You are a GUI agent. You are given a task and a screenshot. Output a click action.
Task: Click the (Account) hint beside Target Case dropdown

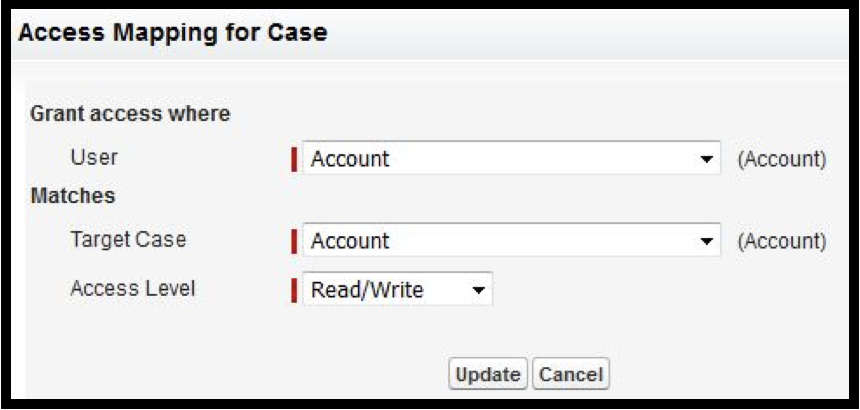click(x=782, y=241)
